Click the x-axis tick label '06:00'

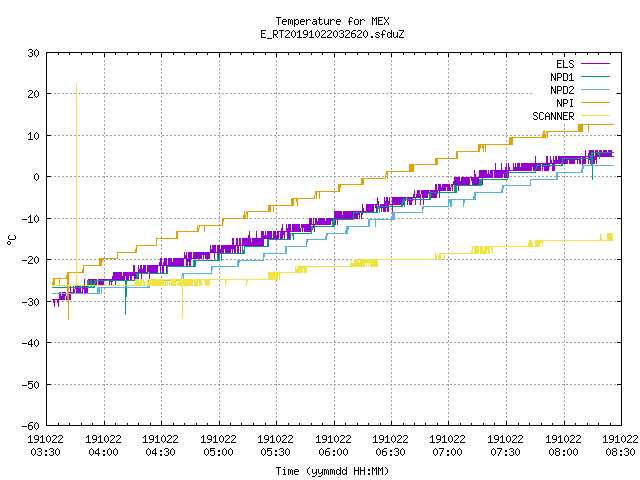[333, 452]
